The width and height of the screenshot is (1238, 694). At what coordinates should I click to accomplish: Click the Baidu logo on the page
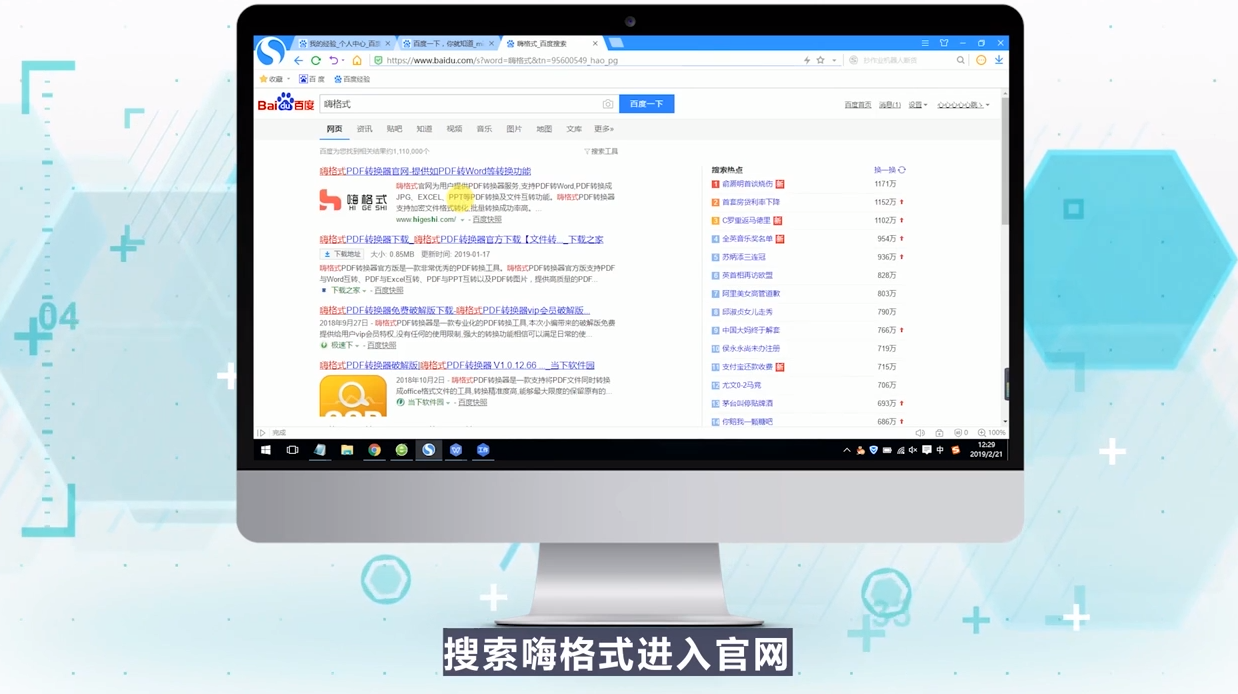286,103
